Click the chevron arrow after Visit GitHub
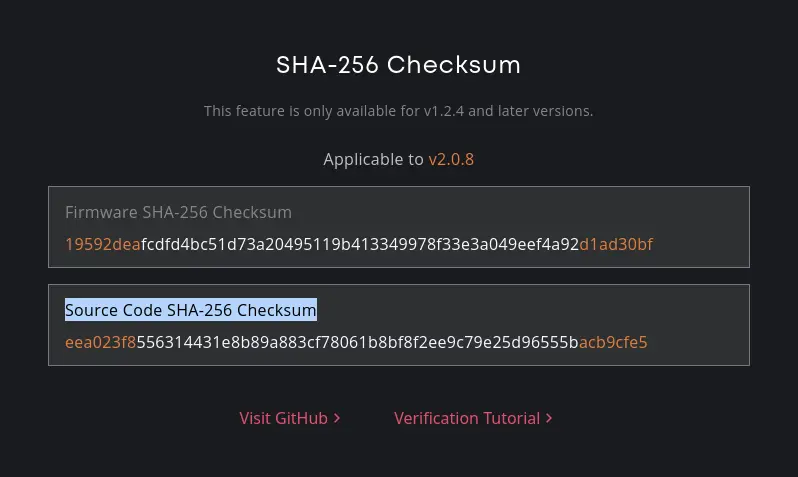798x477 pixels. point(337,418)
